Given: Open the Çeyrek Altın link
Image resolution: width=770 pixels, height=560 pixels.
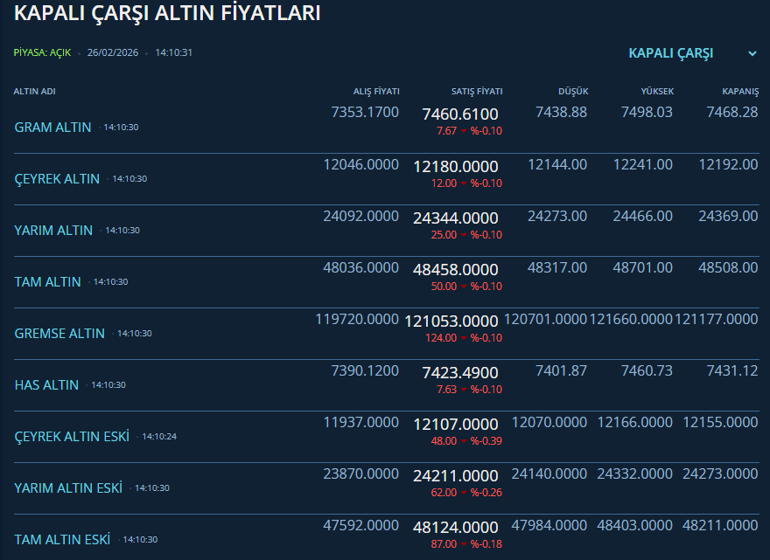Looking at the screenshot, I should (57, 179).
